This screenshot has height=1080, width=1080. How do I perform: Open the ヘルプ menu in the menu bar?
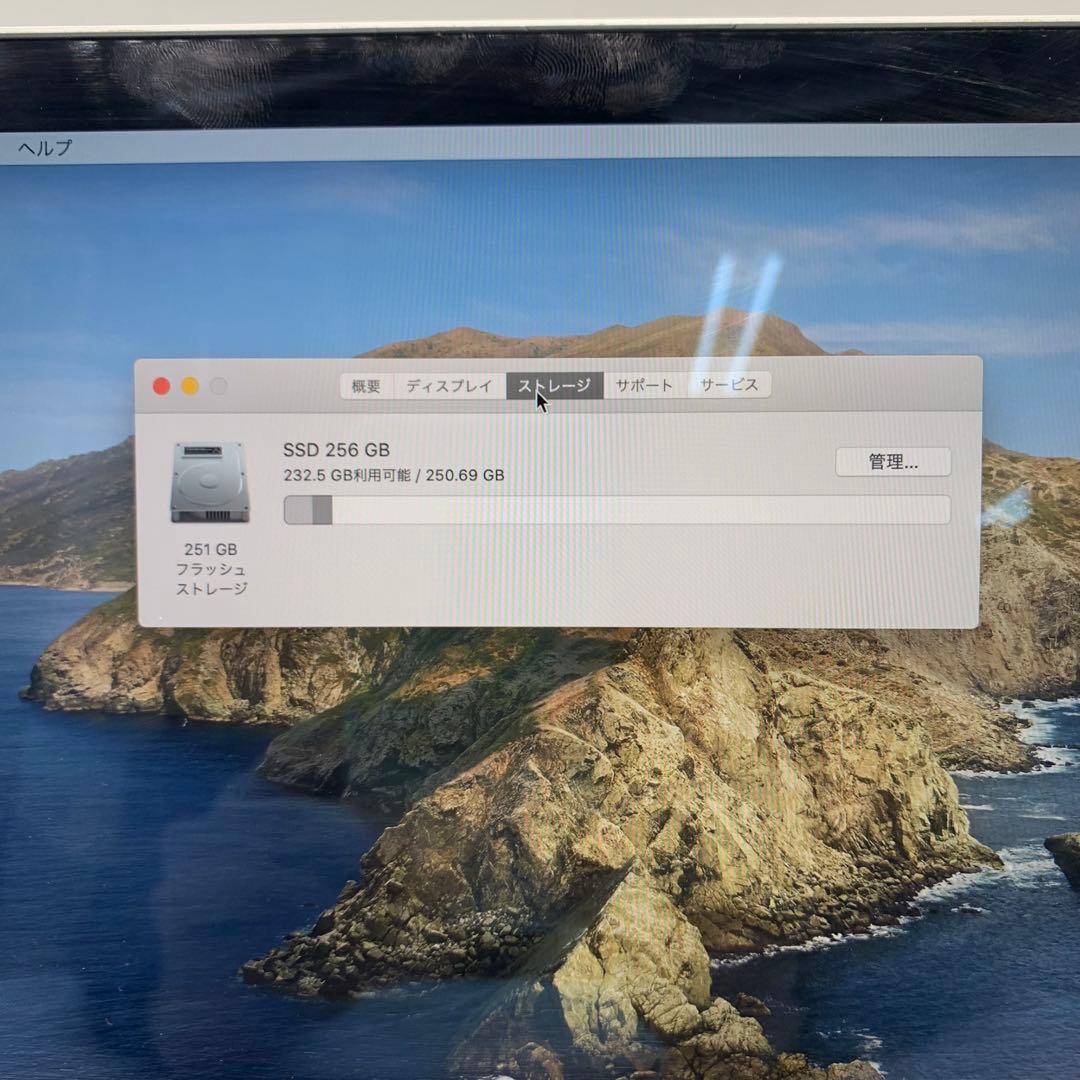click(x=43, y=148)
